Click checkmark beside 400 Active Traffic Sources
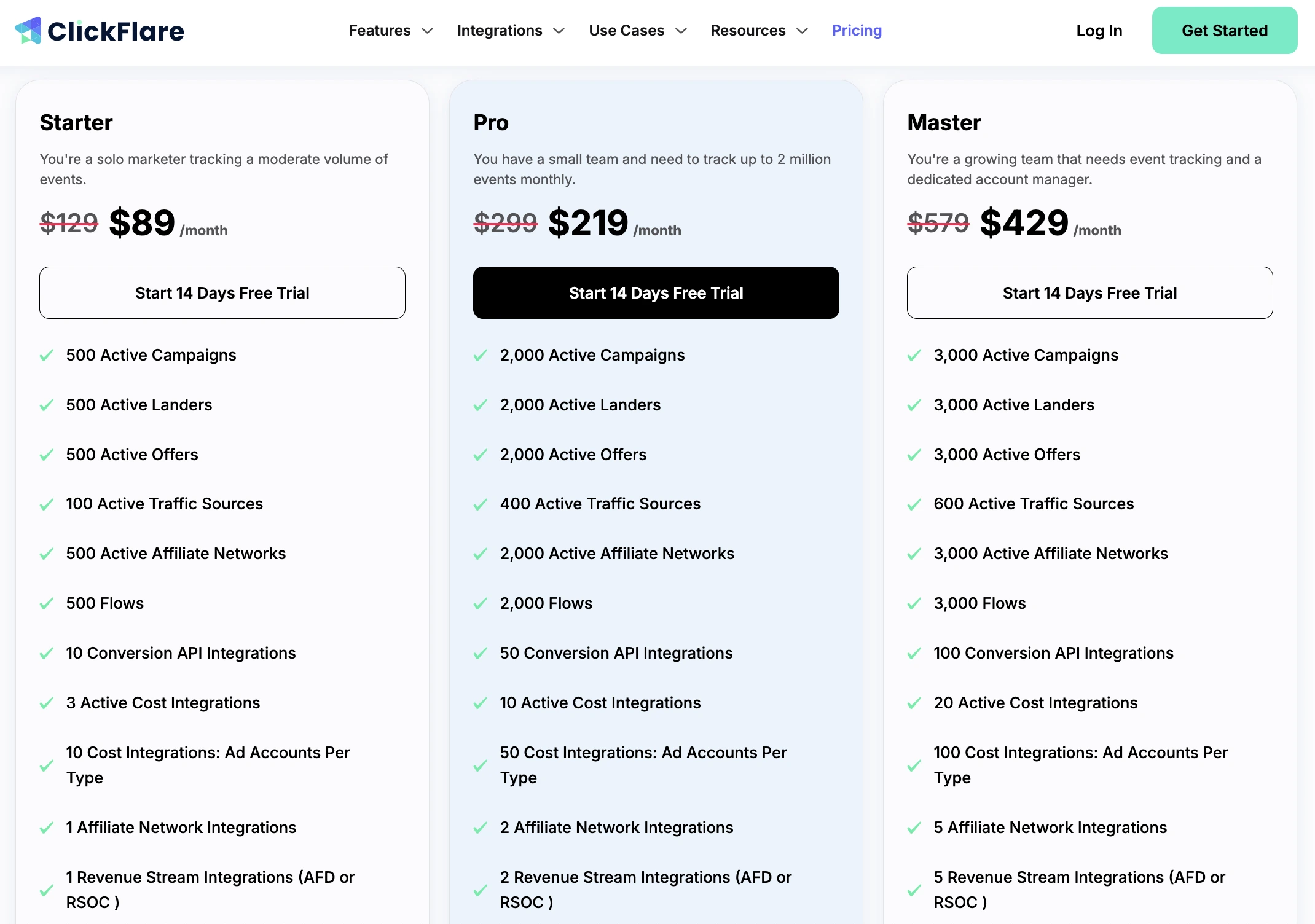This screenshot has width=1315, height=924. tap(481, 504)
